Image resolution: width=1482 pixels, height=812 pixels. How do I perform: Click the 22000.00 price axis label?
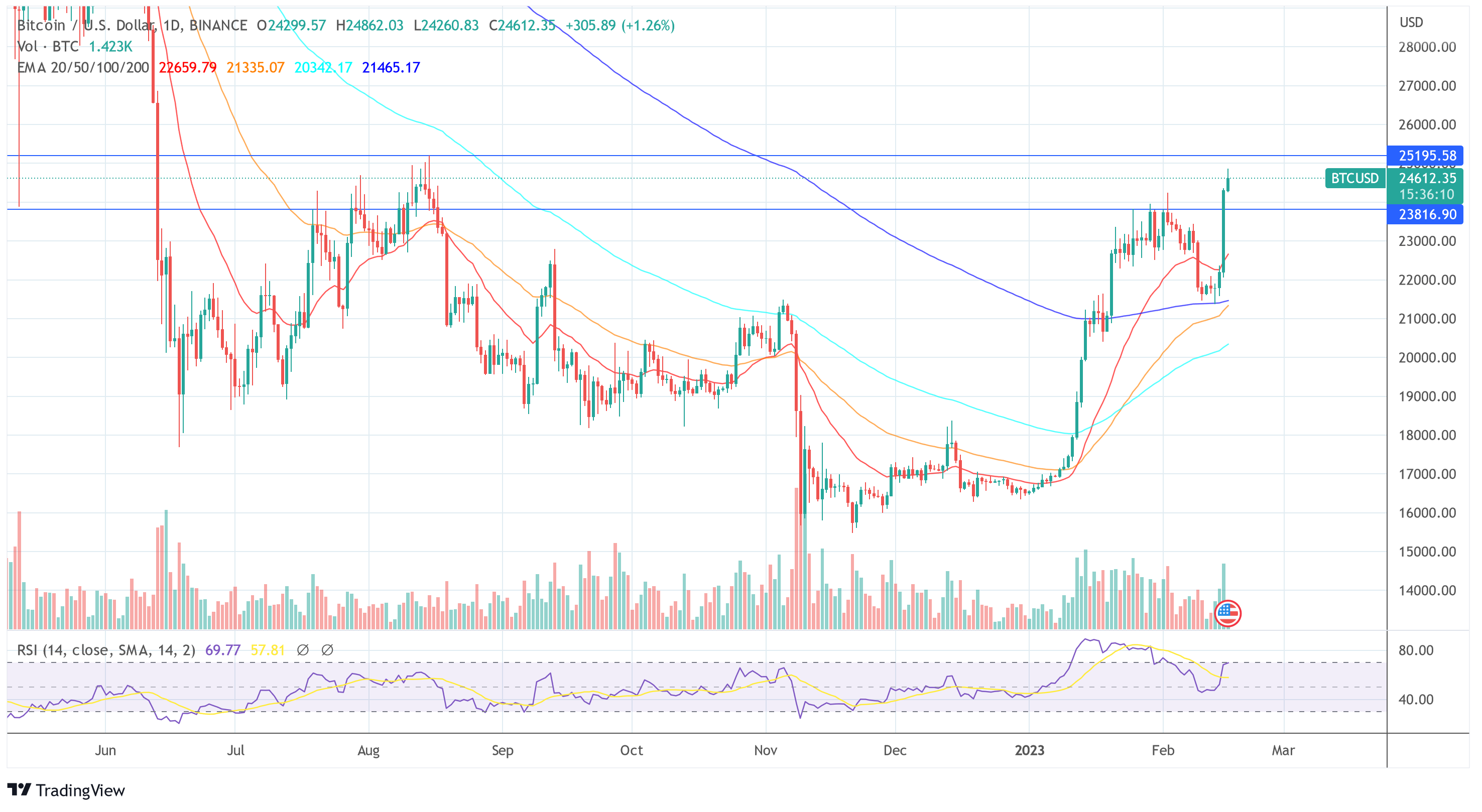pyautogui.click(x=1427, y=280)
